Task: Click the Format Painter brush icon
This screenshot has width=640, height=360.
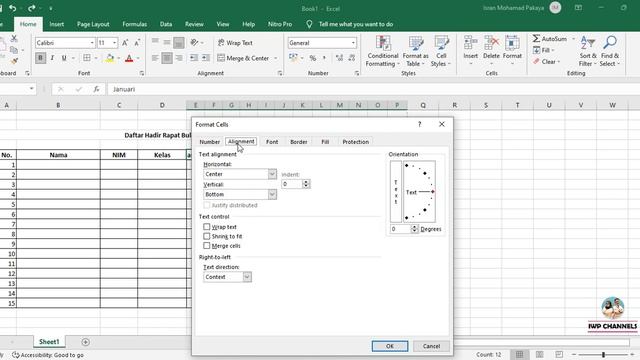Action: (15, 62)
